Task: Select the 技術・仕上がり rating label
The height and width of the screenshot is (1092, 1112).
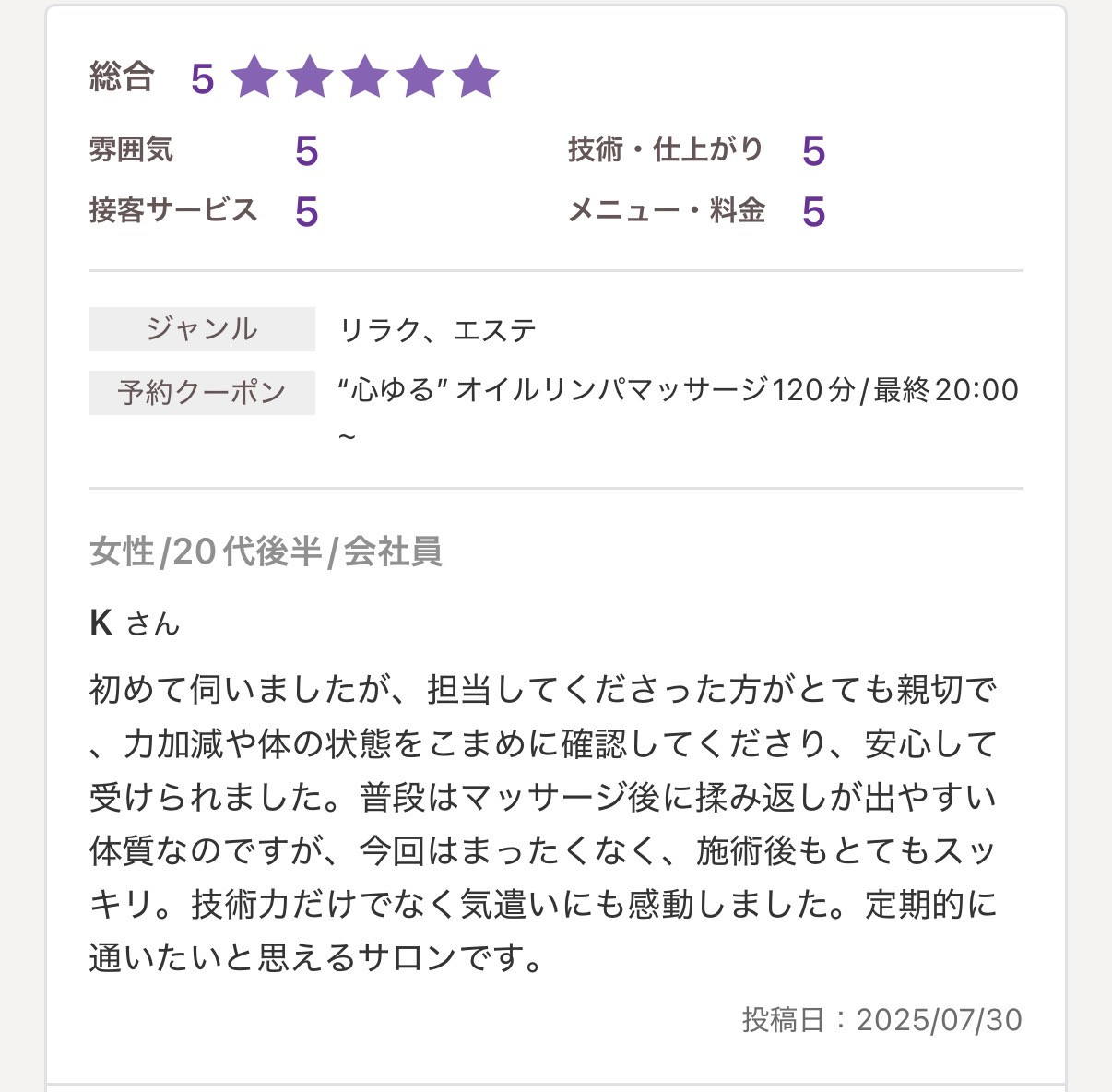Action: [665, 149]
